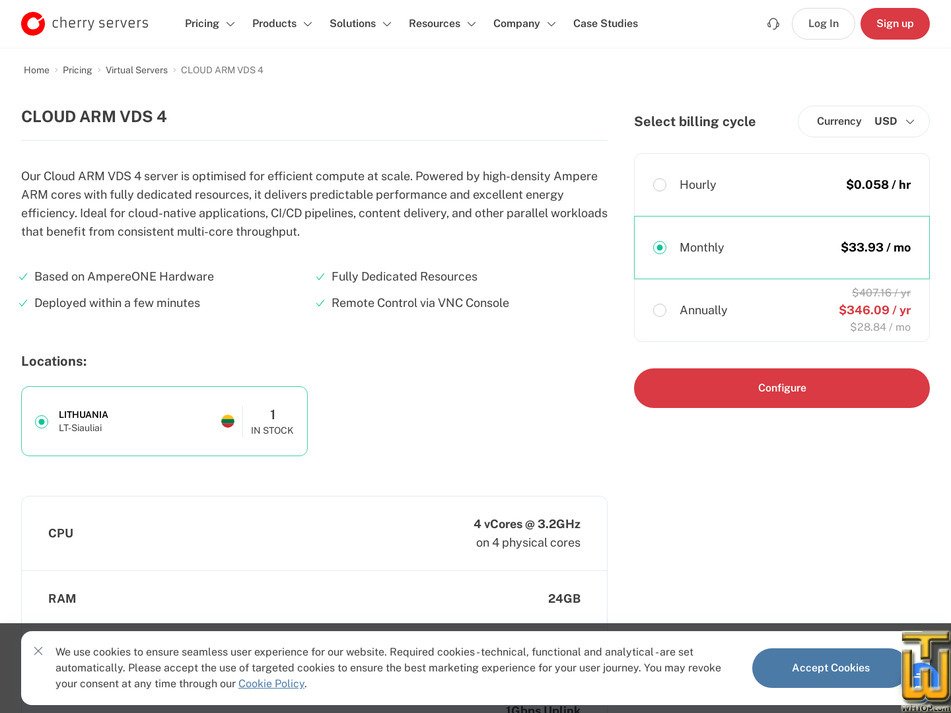Click the CLOUD ARM VDS 4 heading
951x713 pixels.
(x=94, y=116)
